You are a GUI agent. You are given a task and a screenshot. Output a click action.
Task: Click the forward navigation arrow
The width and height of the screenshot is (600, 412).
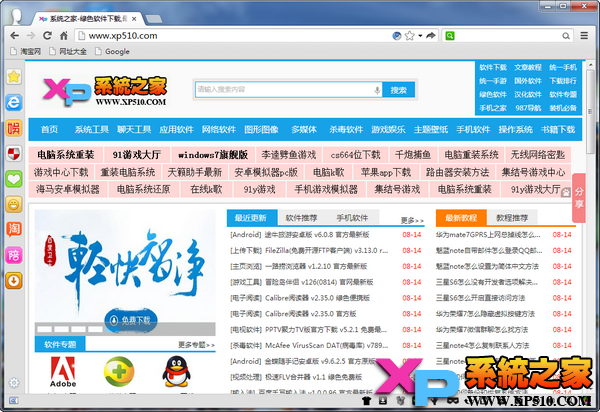point(31,36)
